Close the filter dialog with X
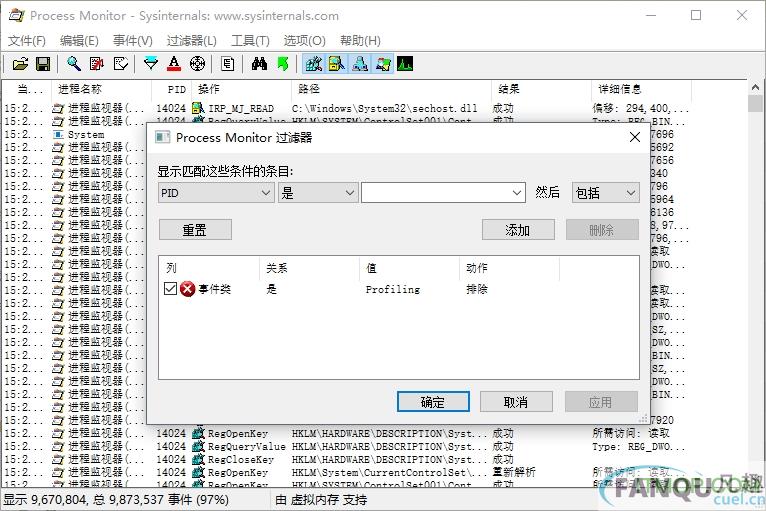Image resolution: width=766 pixels, height=511 pixels. pyautogui.click(x=635, y=137)
